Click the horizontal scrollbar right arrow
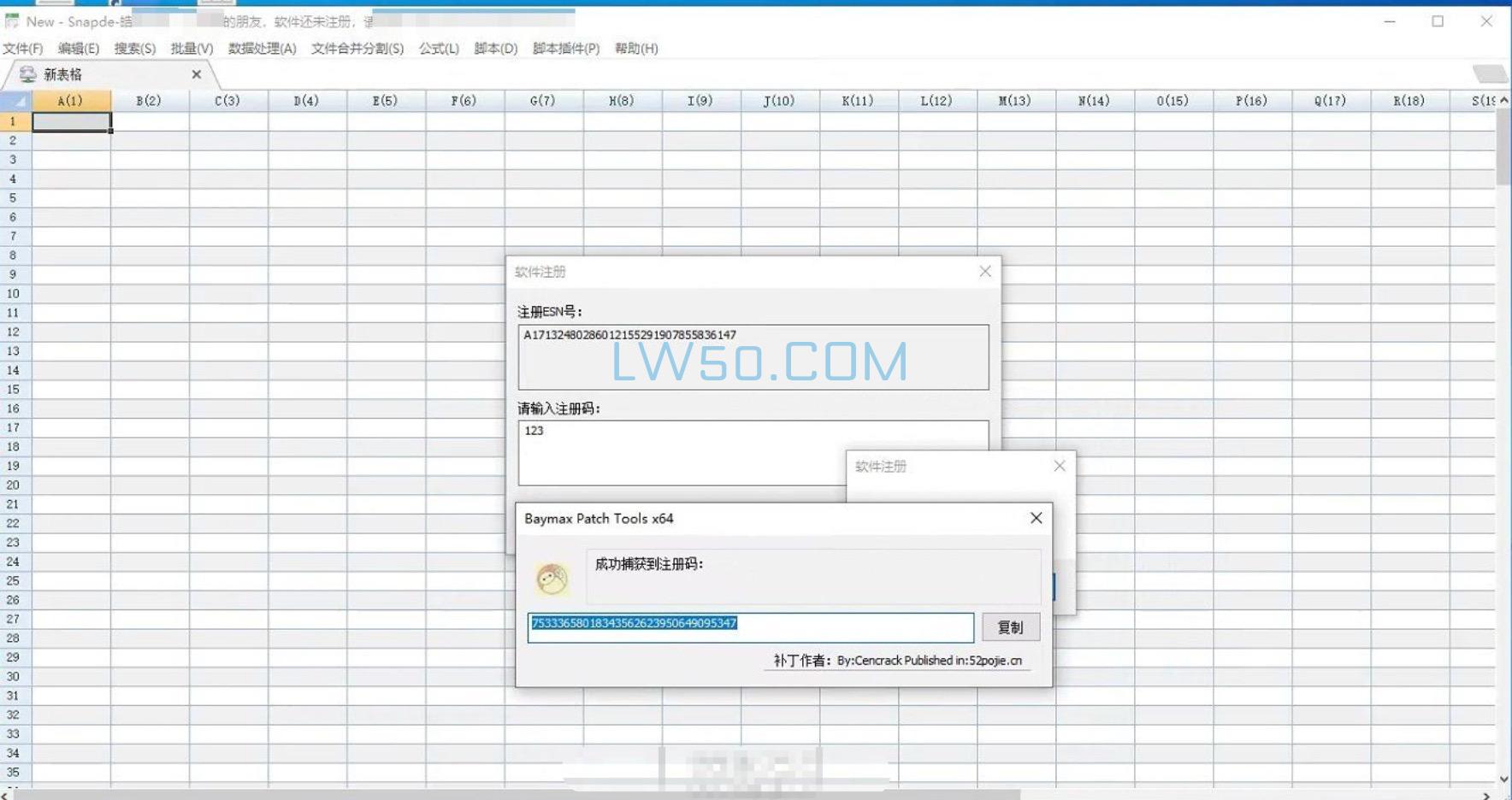 click(x=1486, y=795)
